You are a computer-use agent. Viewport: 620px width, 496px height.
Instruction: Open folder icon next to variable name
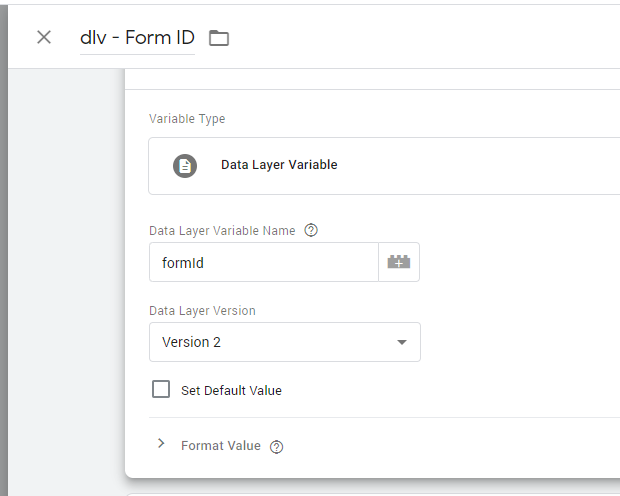click(x=219, y=38)
